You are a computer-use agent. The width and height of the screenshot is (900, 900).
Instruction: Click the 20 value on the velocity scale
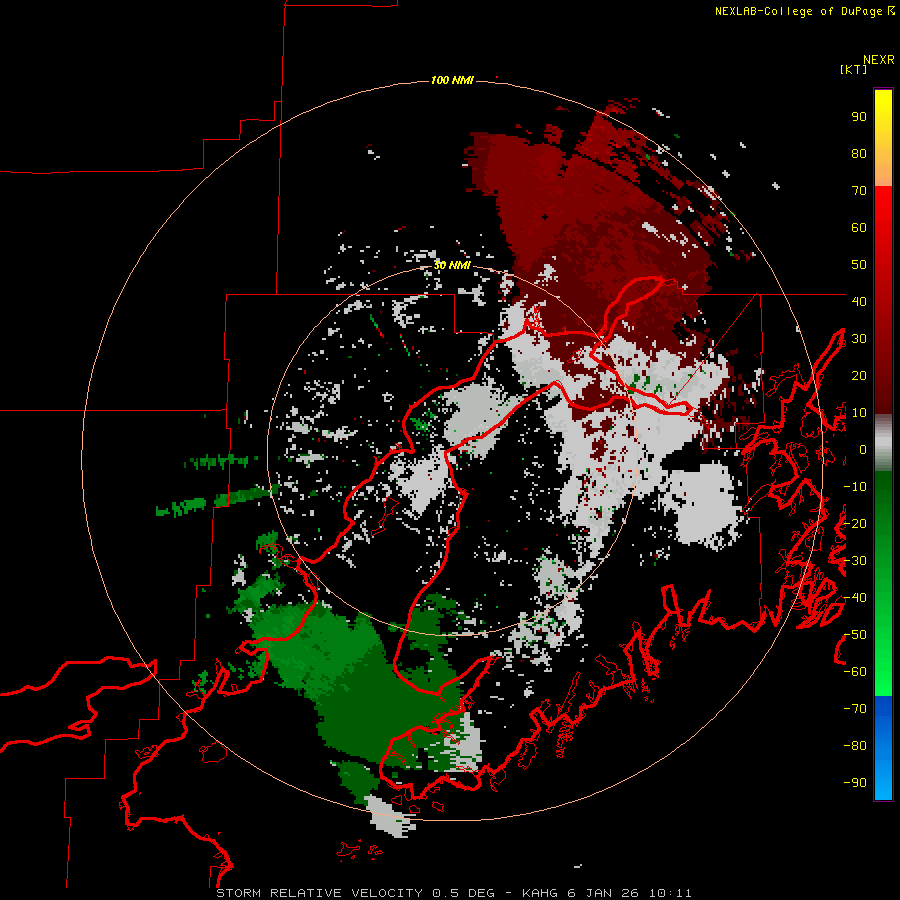(859, 375)
